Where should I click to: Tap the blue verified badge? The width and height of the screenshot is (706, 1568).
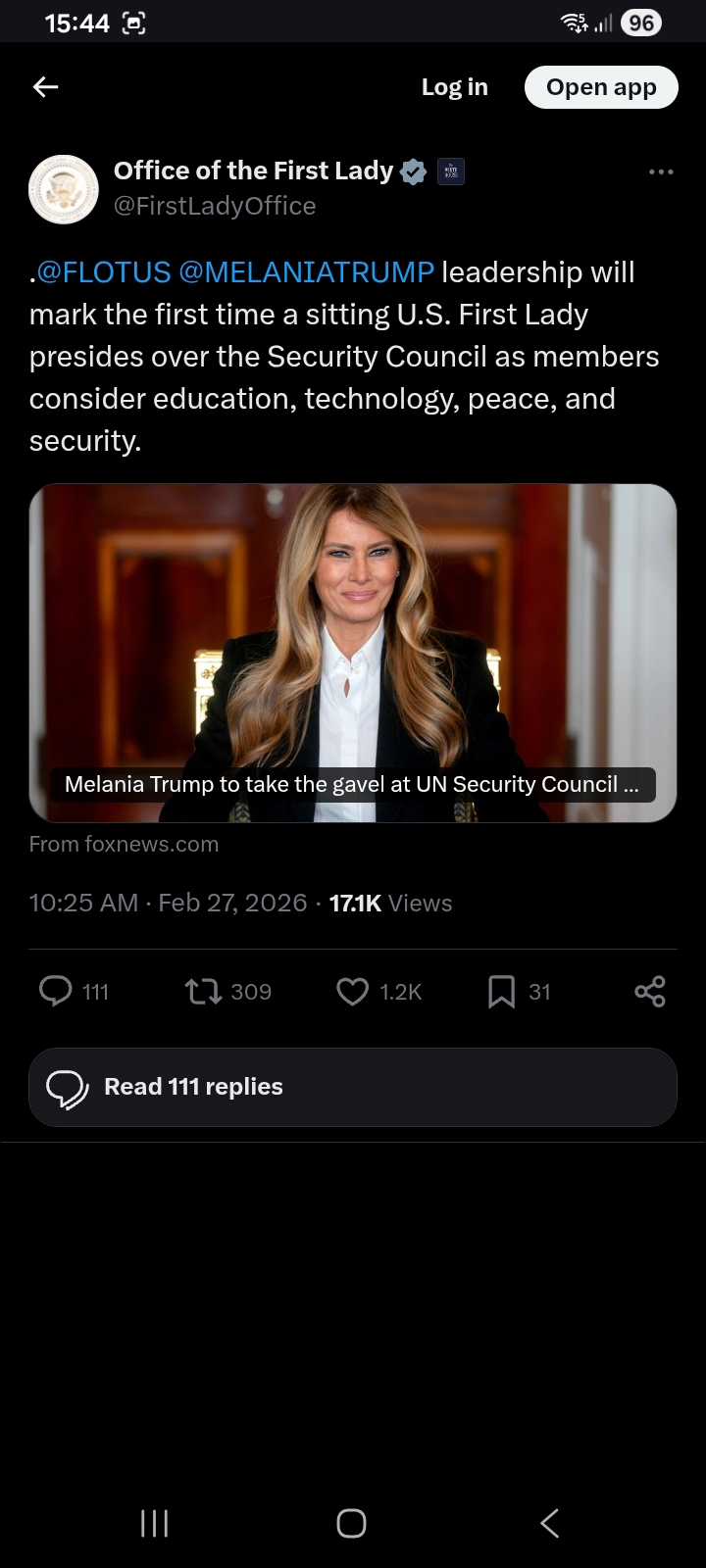click(414, 171)
